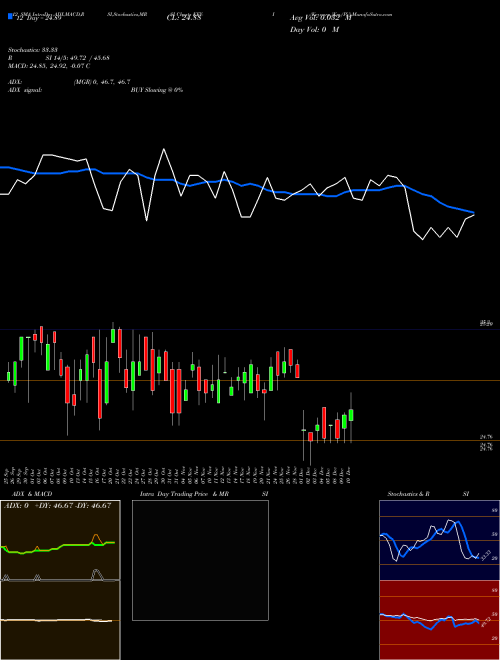Click the 'ADX & MACD' panel title
Image resolution: width=500 pixels, height=660 pixels.
pos(32,494)
